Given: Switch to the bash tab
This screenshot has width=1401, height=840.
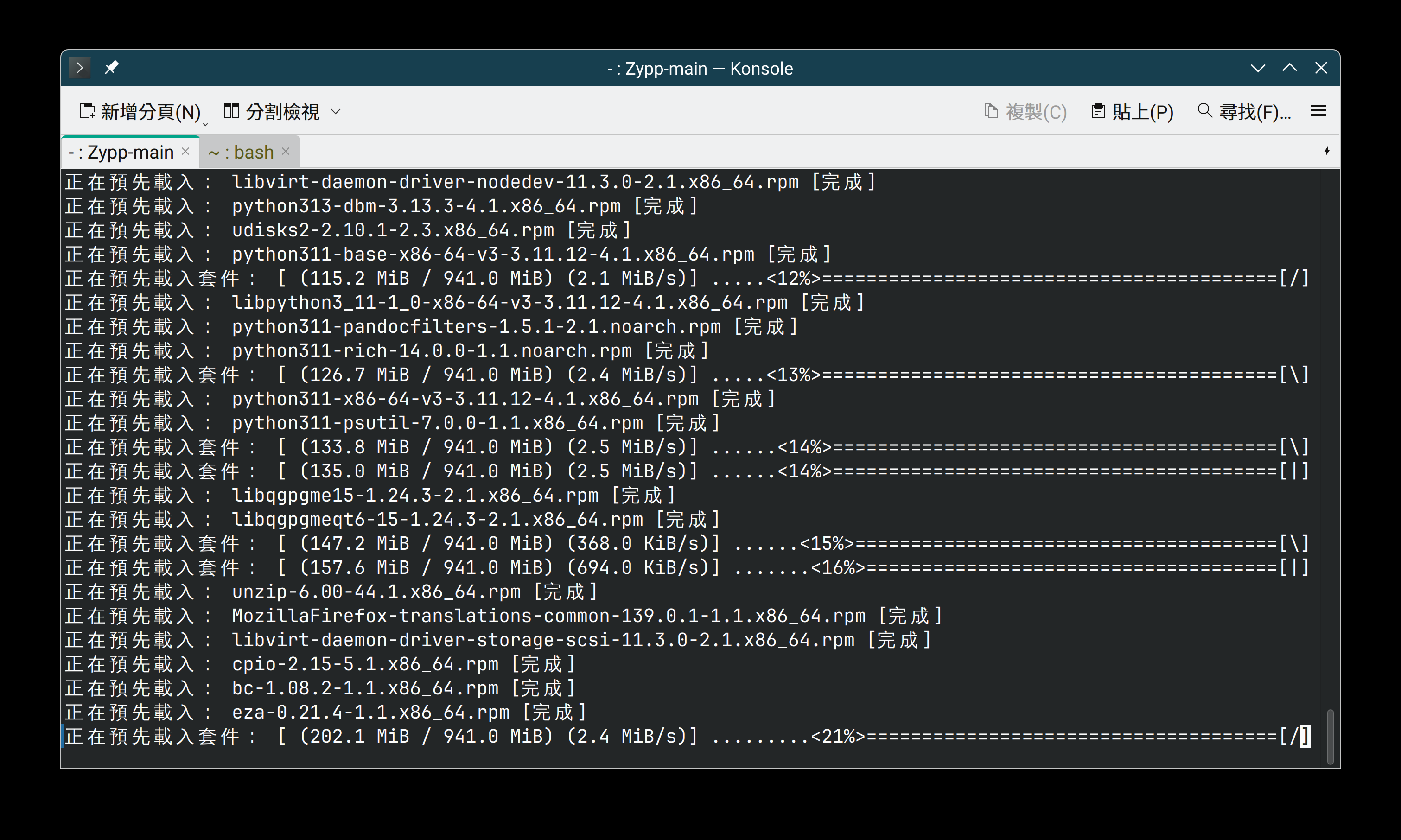Looking at the screenshot, I should (241, 152).
